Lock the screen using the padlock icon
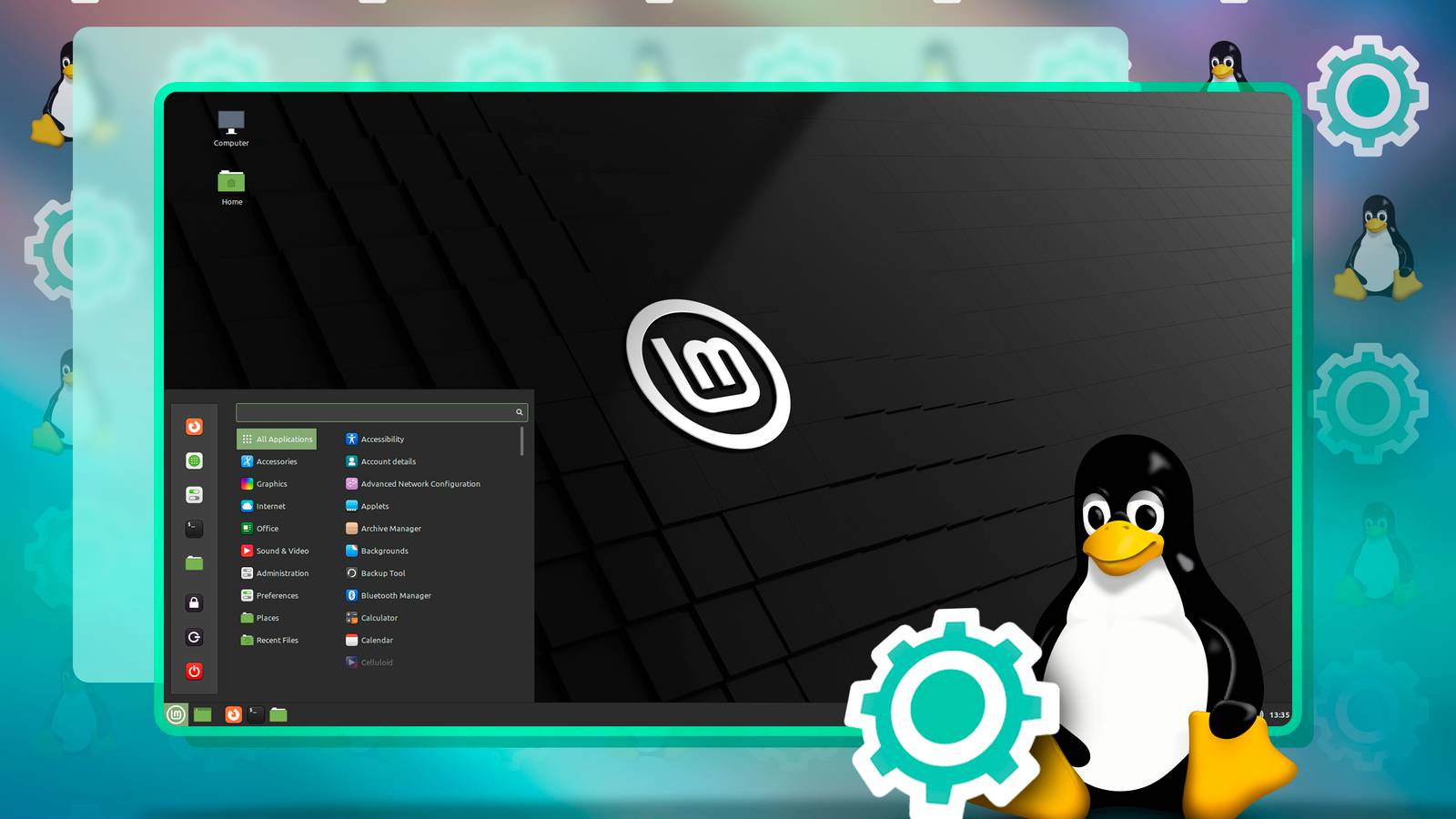 pyautogui.click(x=194, y=603)
